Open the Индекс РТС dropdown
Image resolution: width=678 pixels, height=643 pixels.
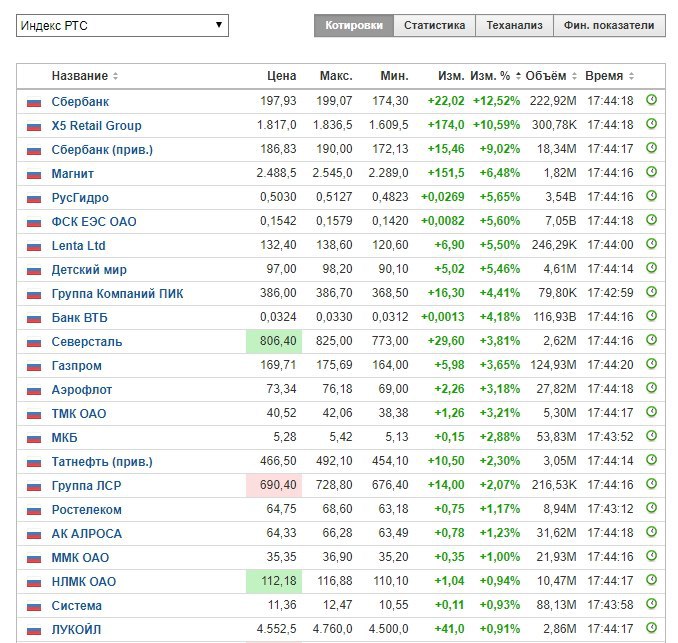(x=122, y=26)
